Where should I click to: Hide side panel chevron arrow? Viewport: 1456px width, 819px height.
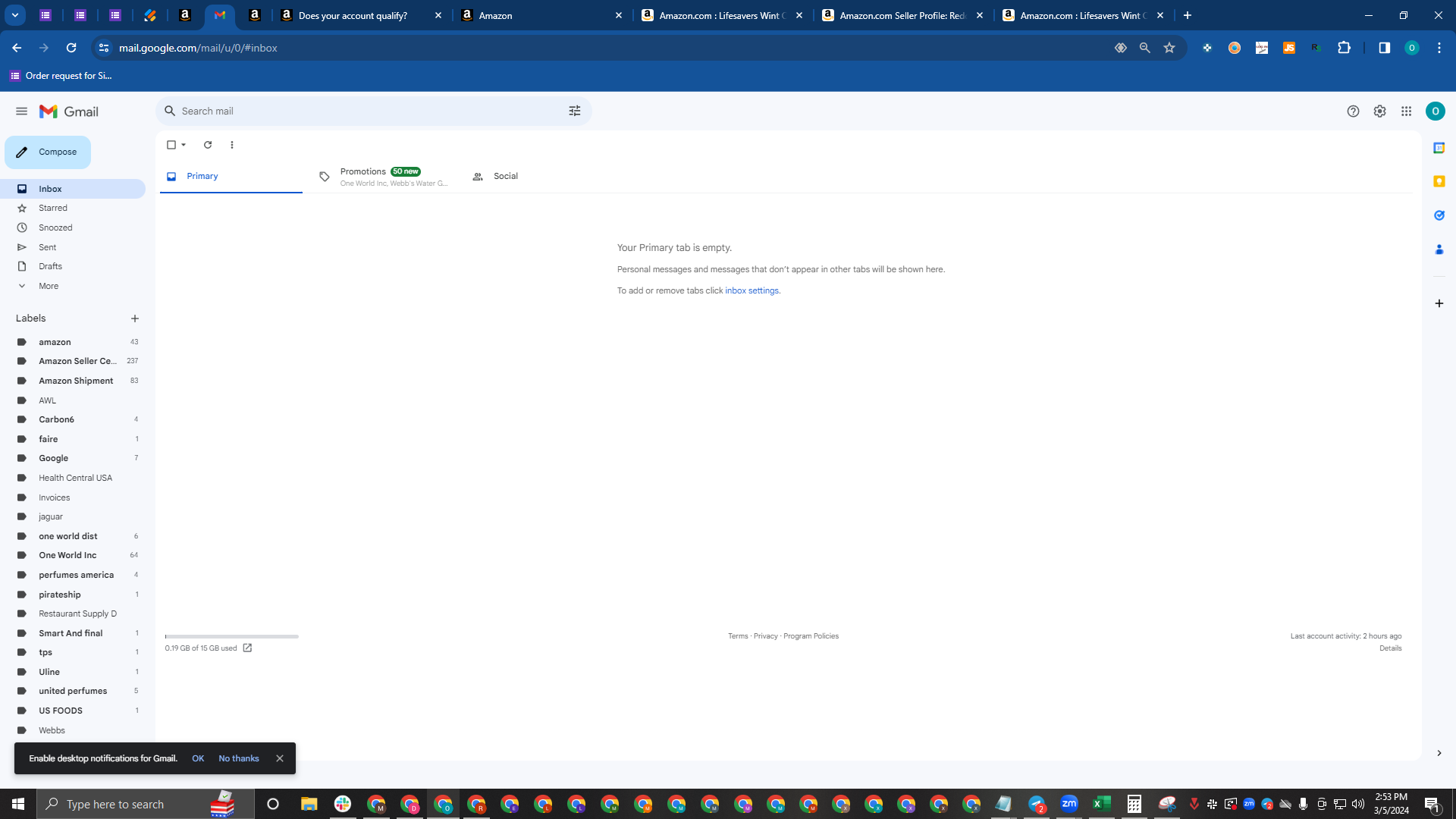1439,753
